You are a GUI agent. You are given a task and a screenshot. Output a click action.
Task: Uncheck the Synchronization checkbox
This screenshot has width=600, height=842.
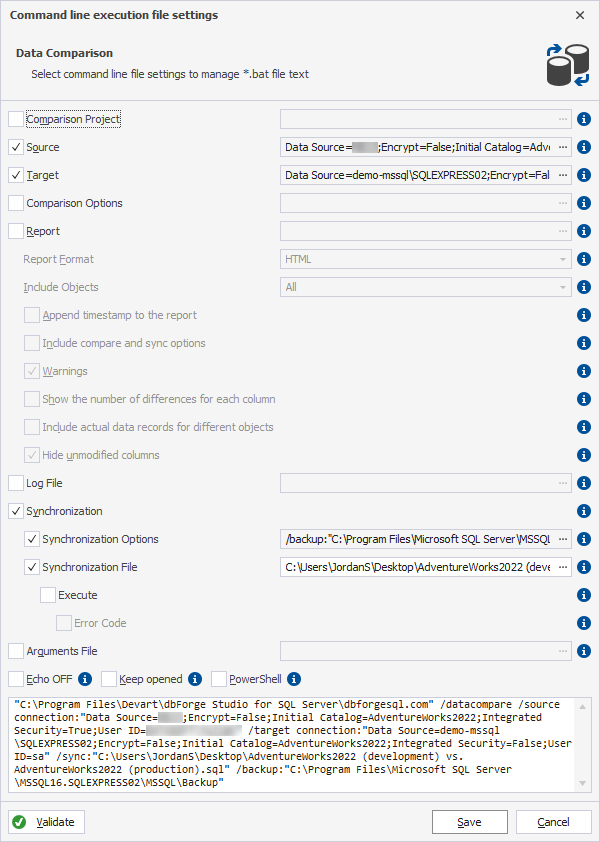[16, 511]
